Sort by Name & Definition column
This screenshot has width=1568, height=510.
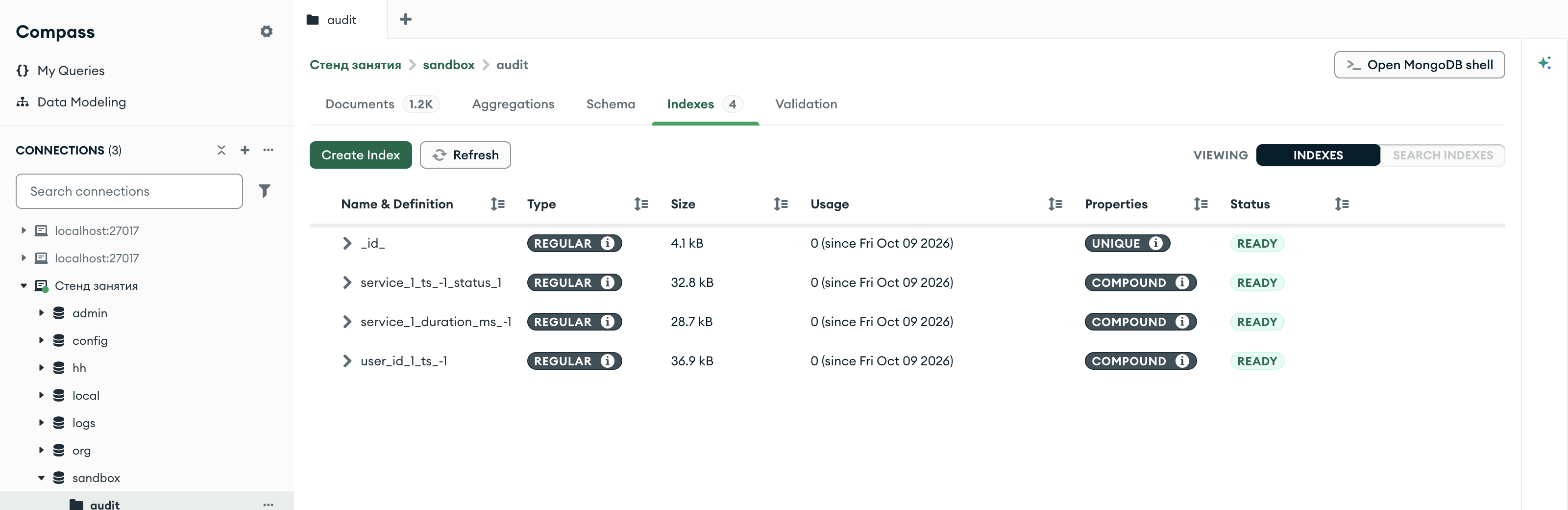click(x=497, y=204)
